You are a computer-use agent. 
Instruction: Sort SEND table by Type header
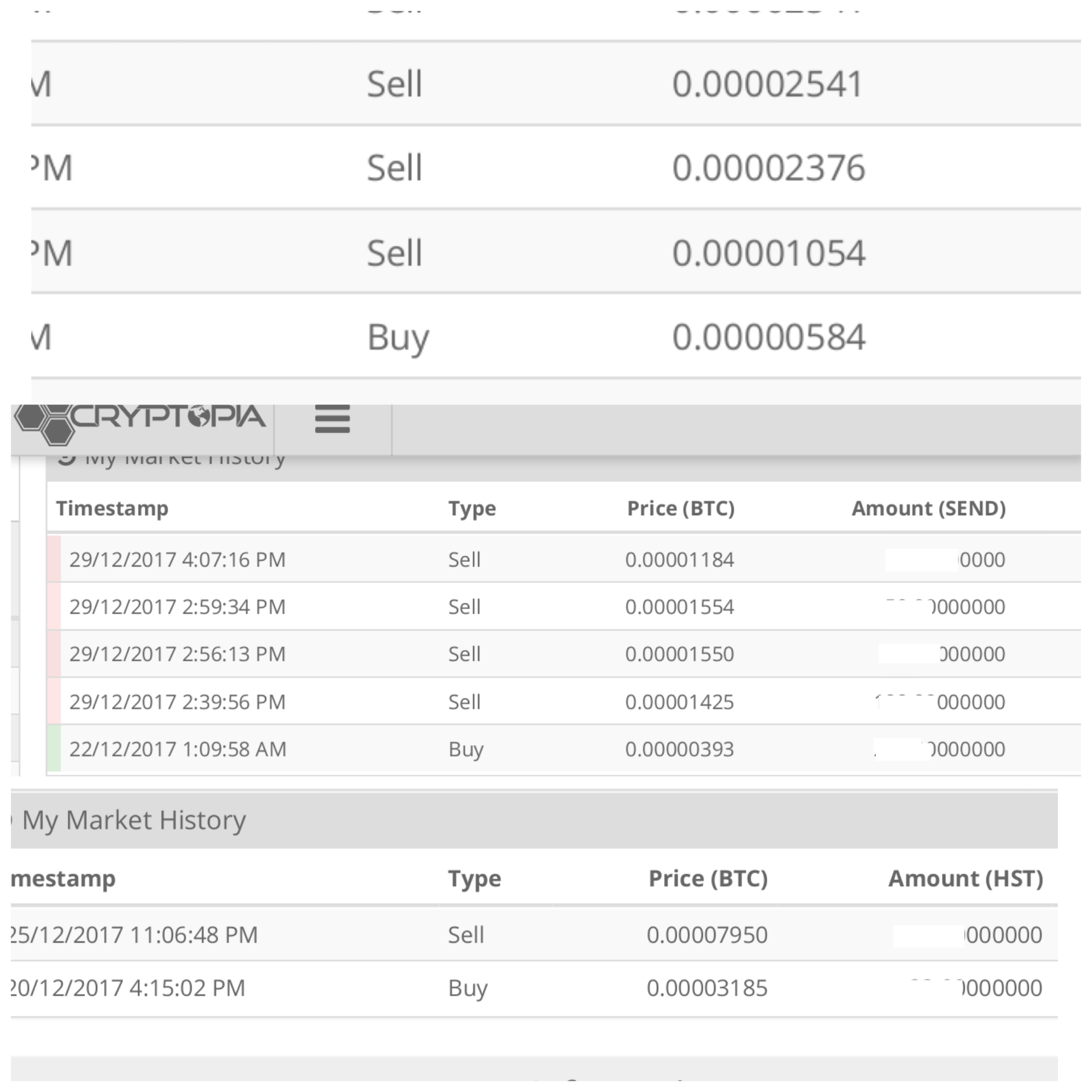pyautogui.click(x=471, y=508)
